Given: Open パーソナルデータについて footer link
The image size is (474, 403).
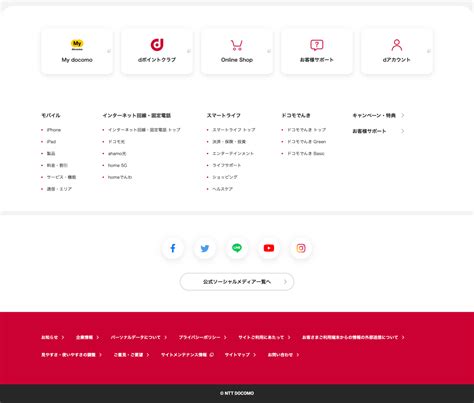Looking at the screenshot, I should (136, 337).
